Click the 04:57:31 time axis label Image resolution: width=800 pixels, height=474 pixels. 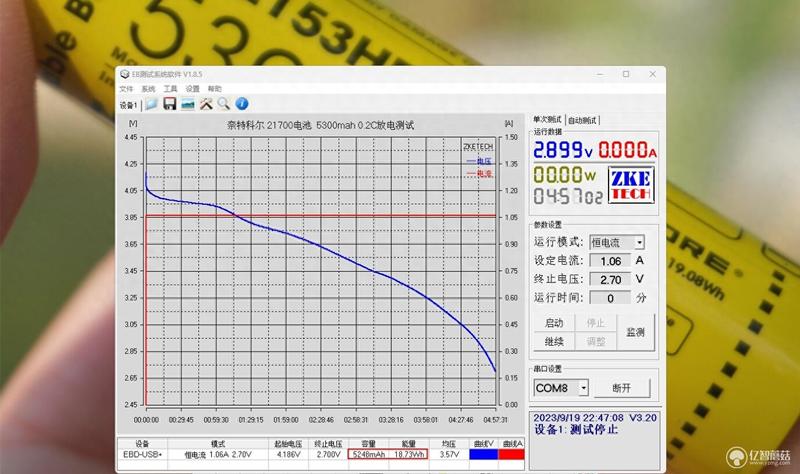coord(495,420)
